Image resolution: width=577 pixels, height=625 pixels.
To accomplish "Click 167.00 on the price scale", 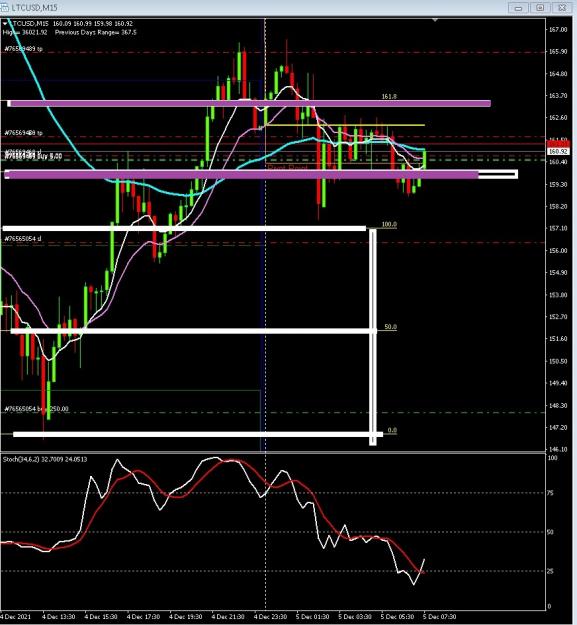I will [x=558, y=29].
